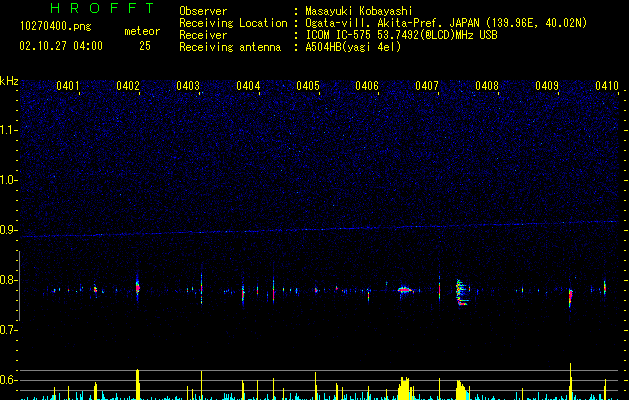Click the 0405 time marker

pyautogui.click(x=308, y=86)
